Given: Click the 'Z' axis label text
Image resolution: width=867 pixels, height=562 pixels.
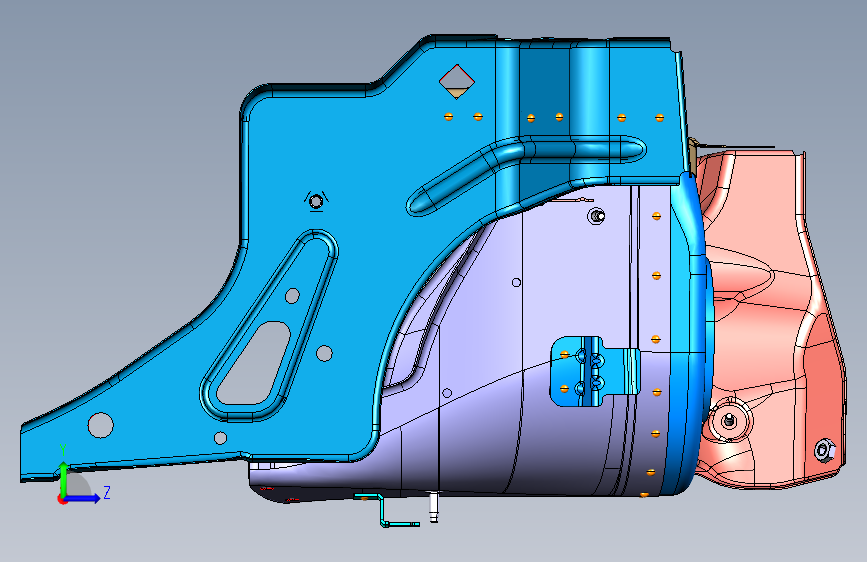Looking at the screenshot, I should [x=107, y=492].
